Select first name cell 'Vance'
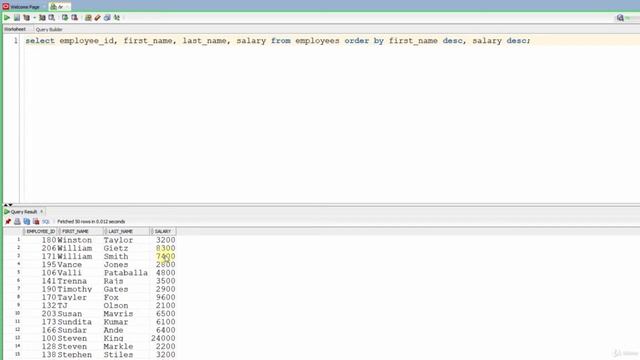This screenshot has width=640, height=360. coord(70,264)
